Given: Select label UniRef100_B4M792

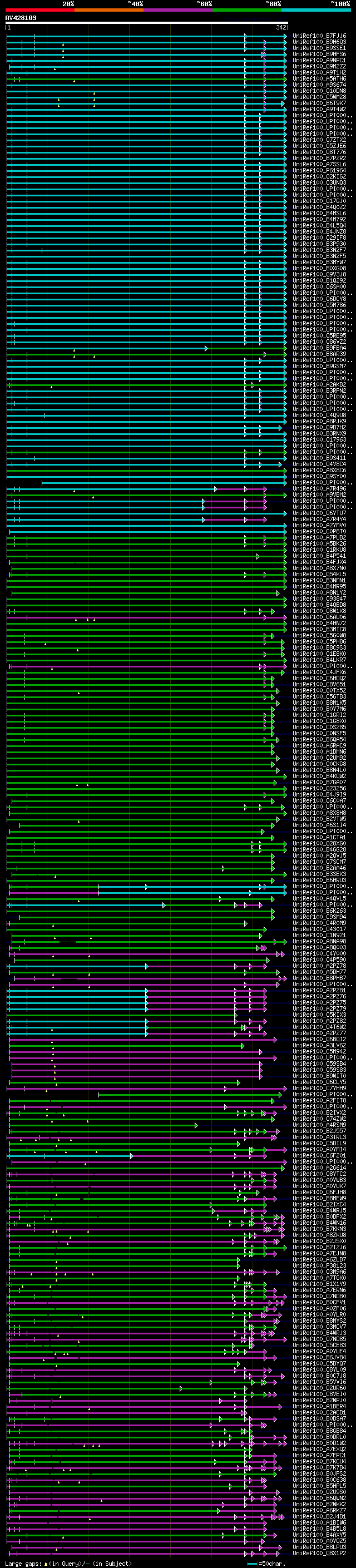Looking at the screenshot, I should tap(319, 219).
